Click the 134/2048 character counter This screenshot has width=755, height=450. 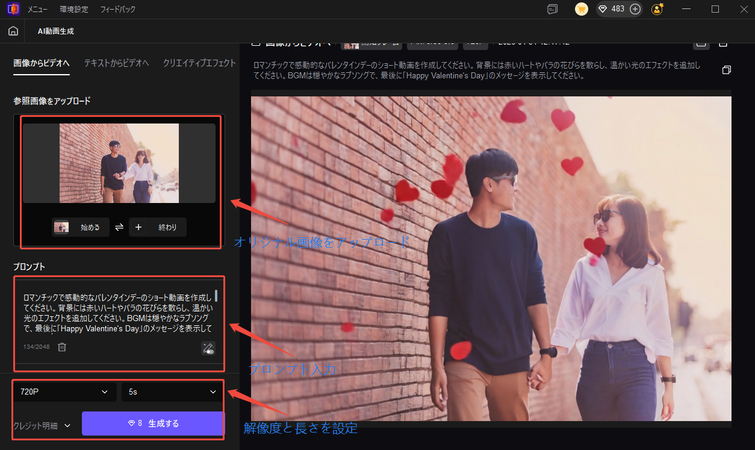(36, 347)
